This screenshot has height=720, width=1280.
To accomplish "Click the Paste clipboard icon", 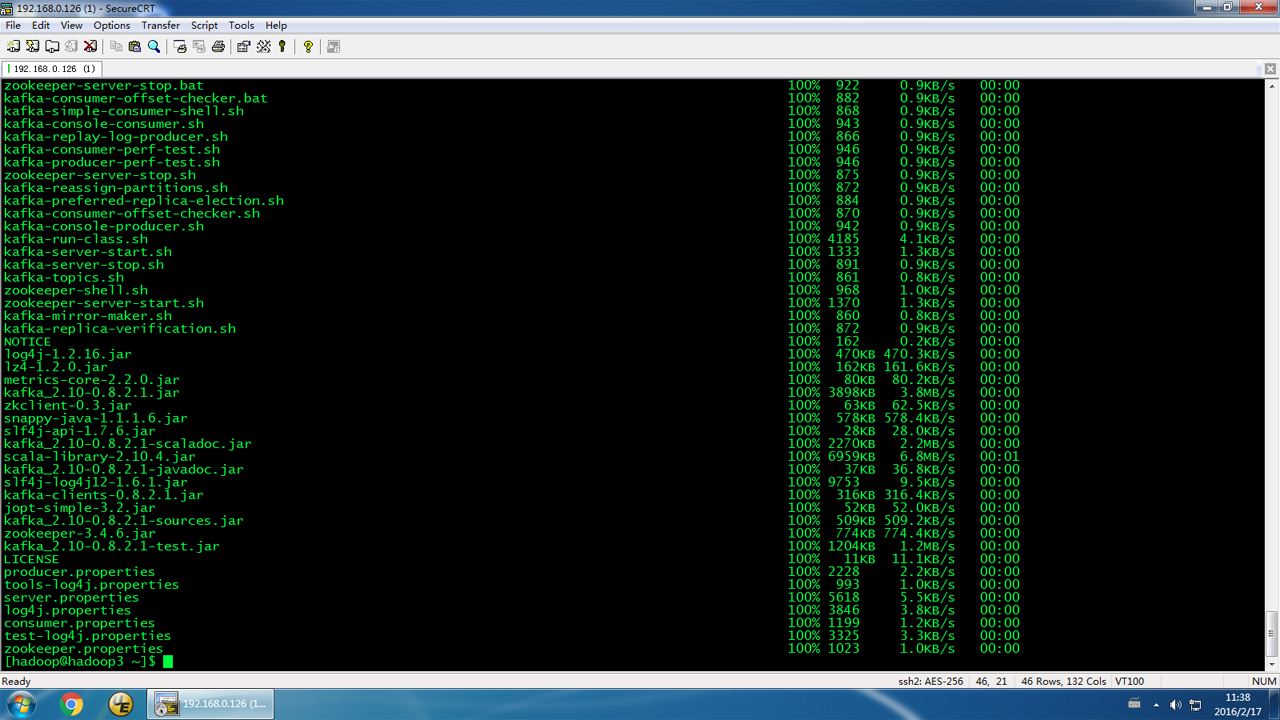I will 135,46.
